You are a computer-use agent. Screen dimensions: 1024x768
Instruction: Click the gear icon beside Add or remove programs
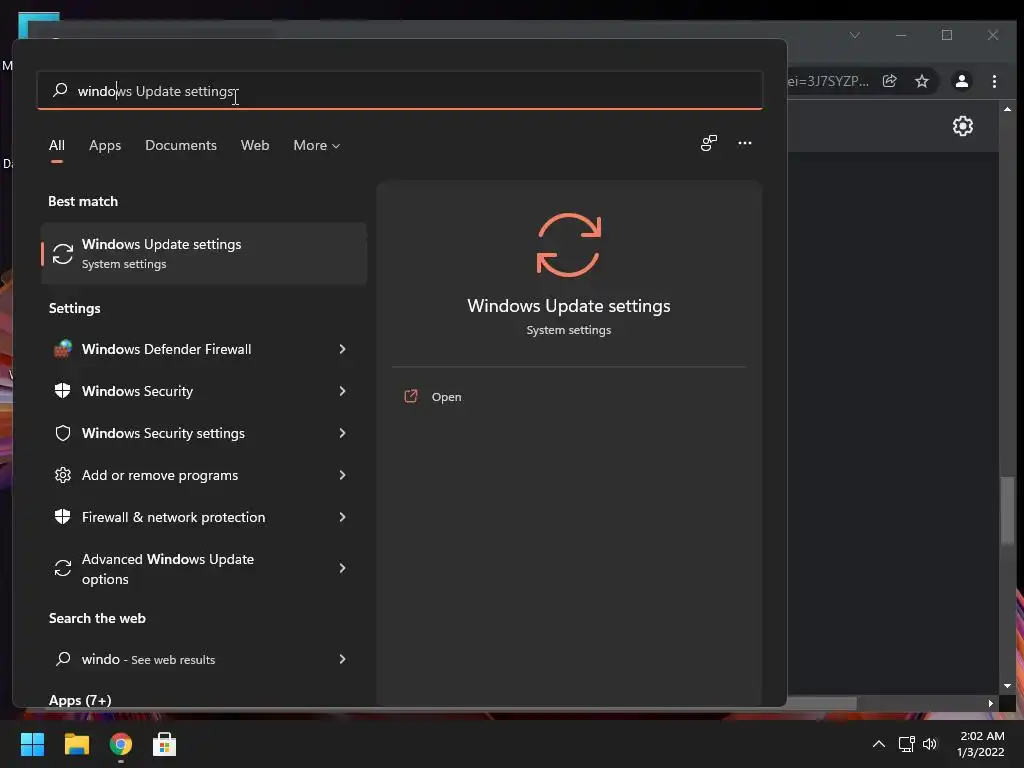[x=63, y=475]
